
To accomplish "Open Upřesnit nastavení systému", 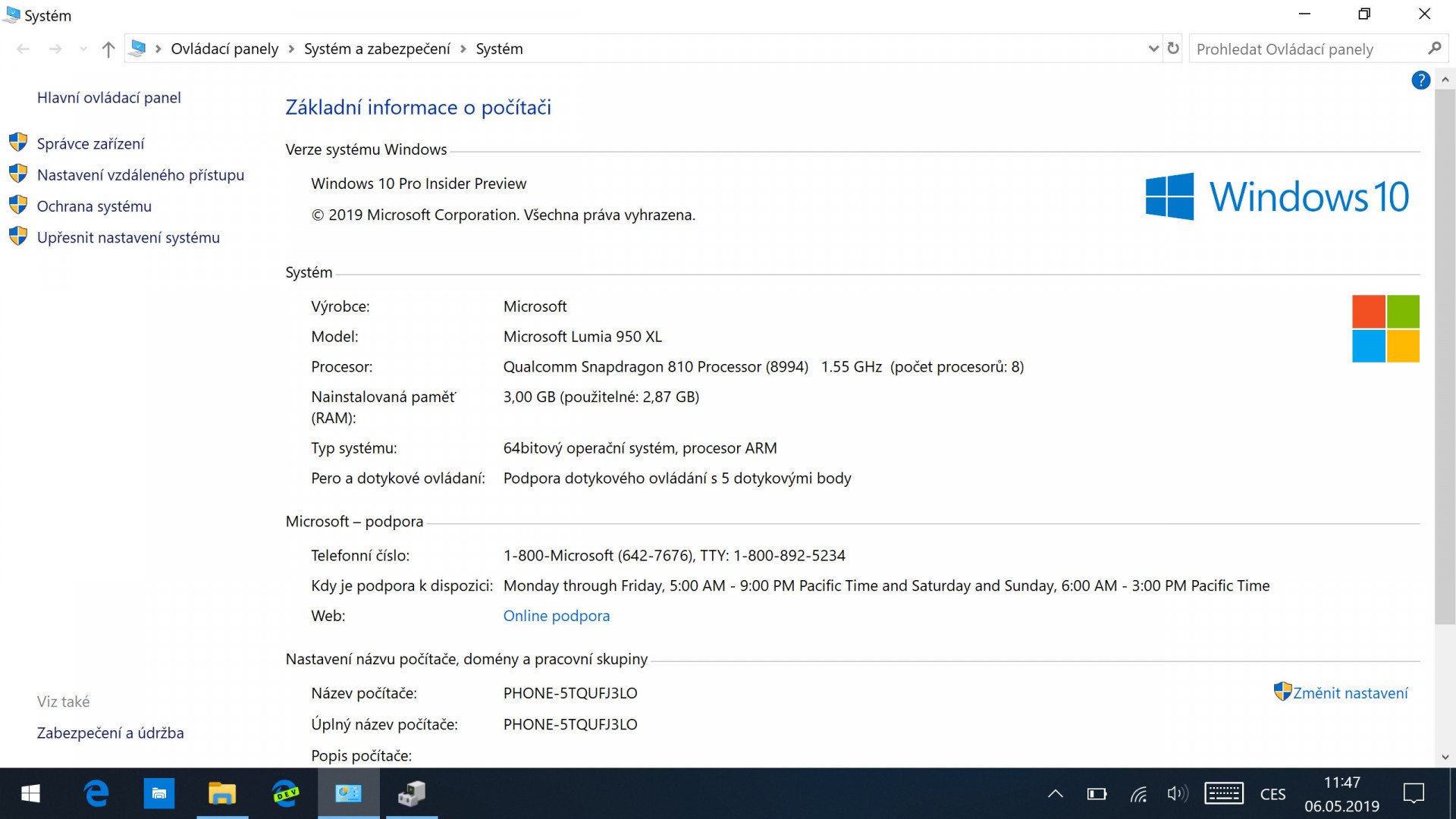I will coord(128,238).
